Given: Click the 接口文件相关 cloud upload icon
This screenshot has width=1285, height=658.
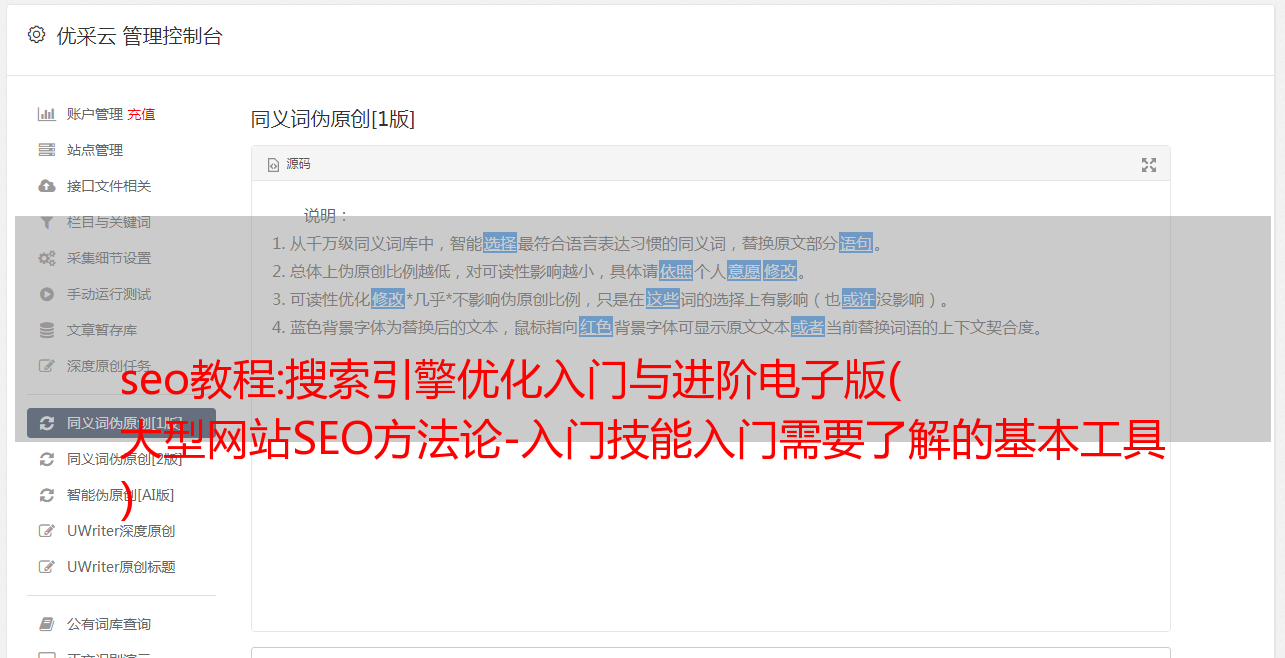Looking at the screenshot, I should (46, 186).
